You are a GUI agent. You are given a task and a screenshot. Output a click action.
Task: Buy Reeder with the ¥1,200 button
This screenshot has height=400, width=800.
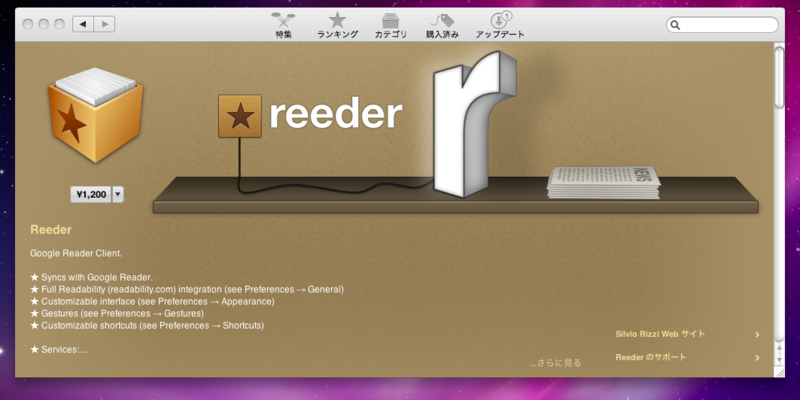91,194
